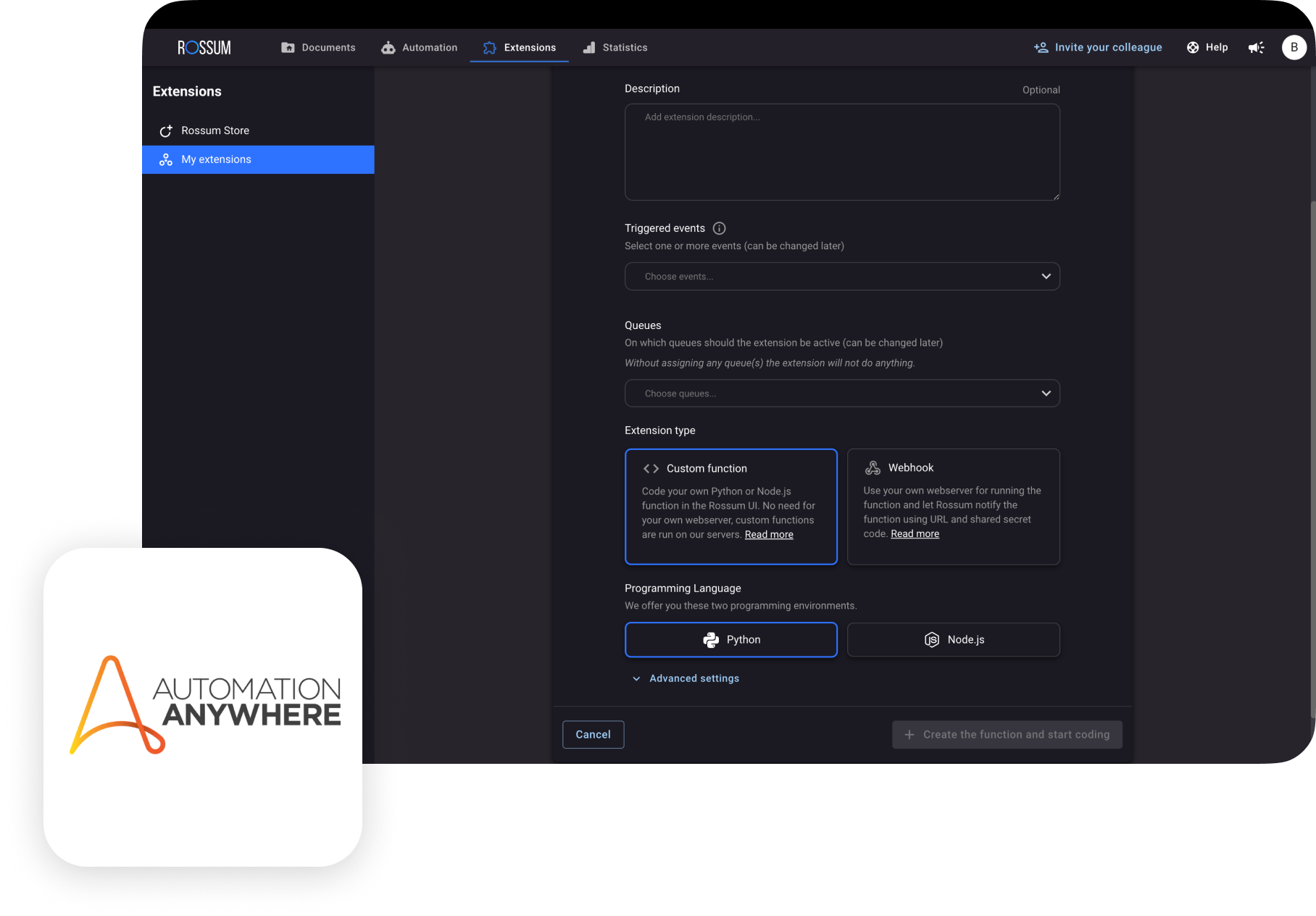
Task: Click the Extensions puzzle icon
Action: click(x=490, y=48)
